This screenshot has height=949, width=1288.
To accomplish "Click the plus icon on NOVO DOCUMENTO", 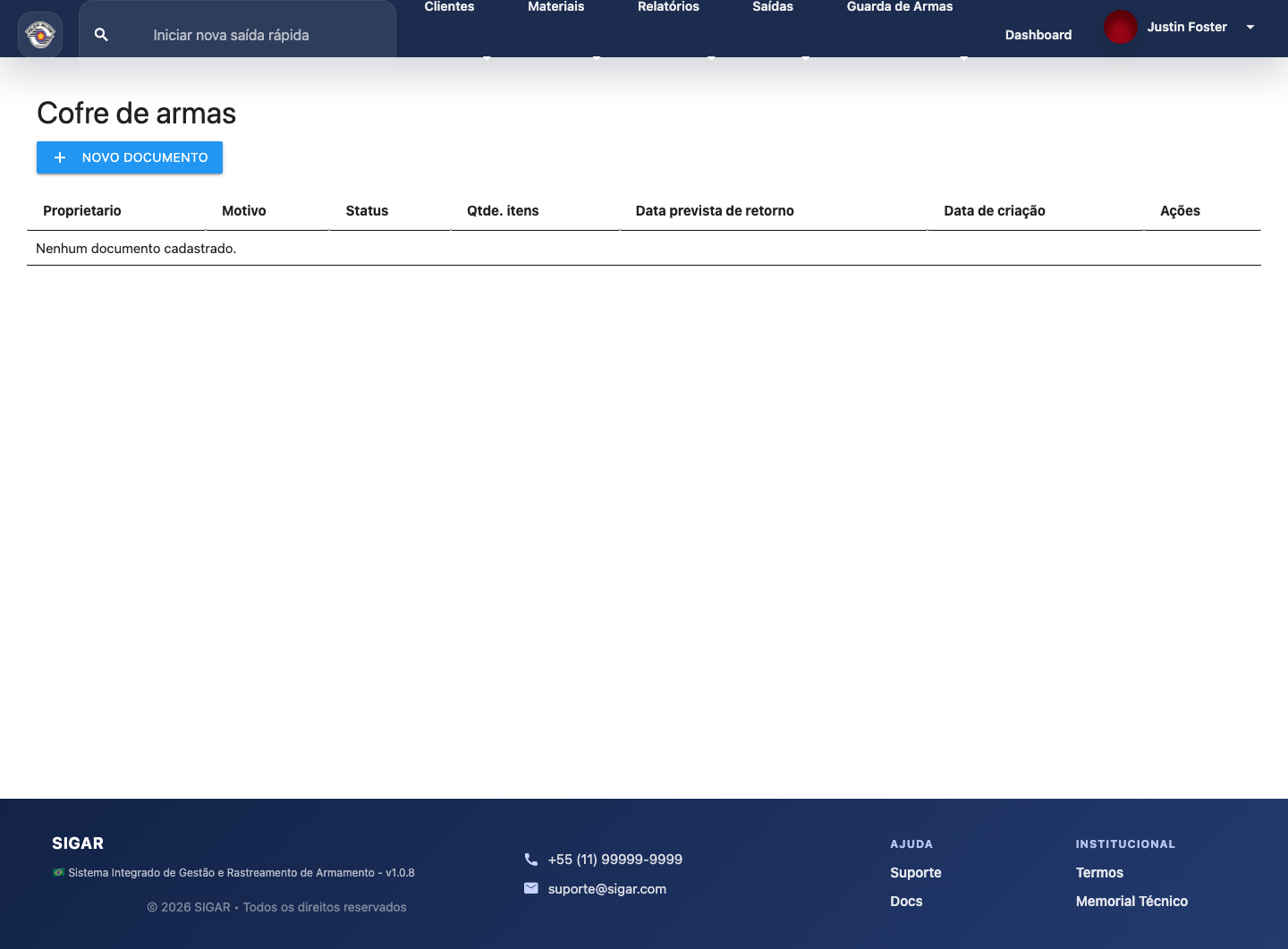I will [60, 157].
